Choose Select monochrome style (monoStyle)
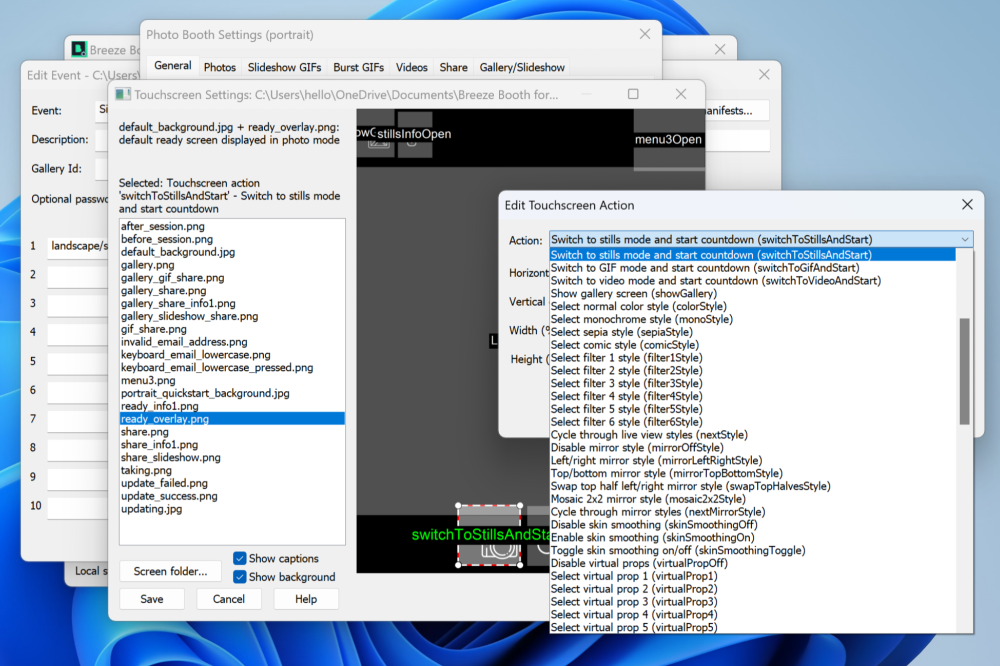The image size is (1000, 666). click(753, 320)
